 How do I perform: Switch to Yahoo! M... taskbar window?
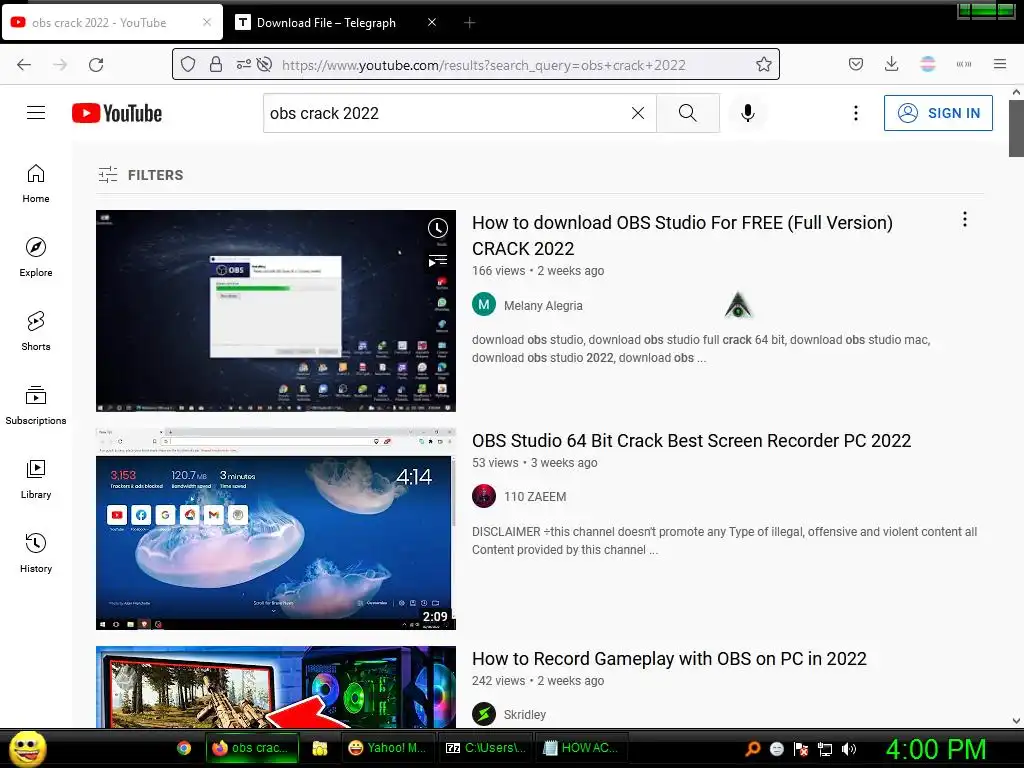387,748
